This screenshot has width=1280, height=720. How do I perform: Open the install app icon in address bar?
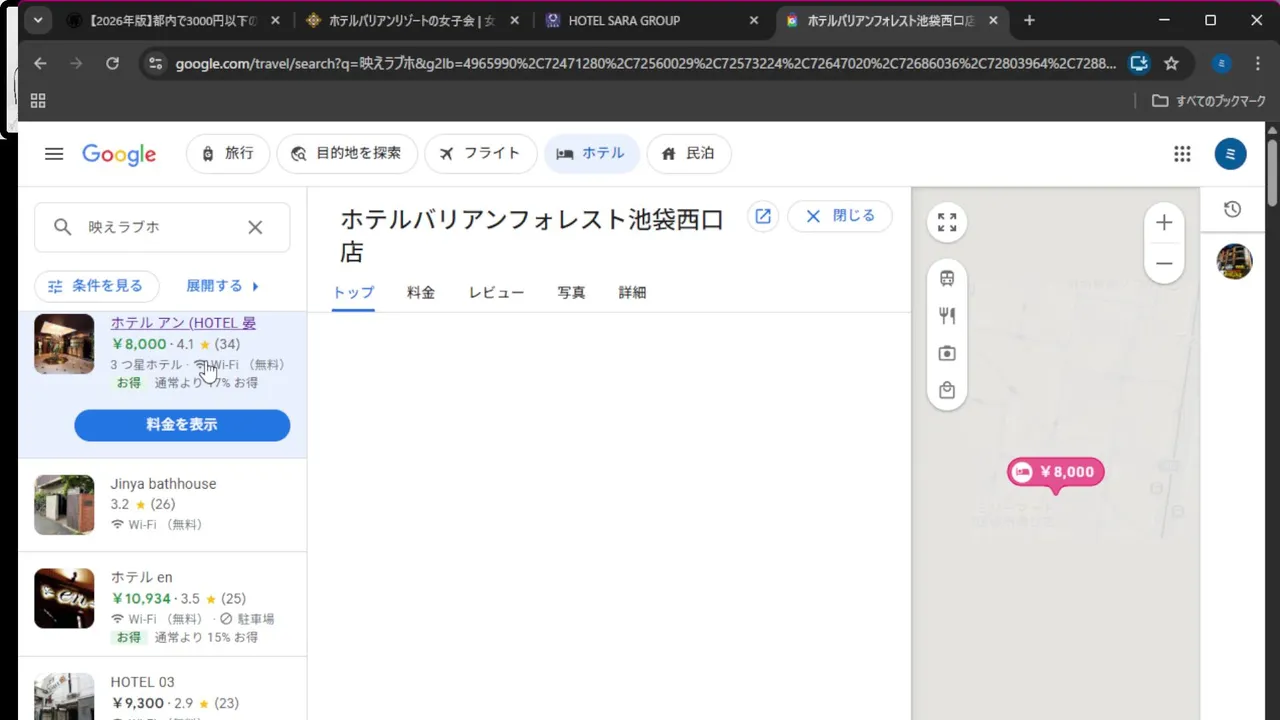coord(1138,63)
